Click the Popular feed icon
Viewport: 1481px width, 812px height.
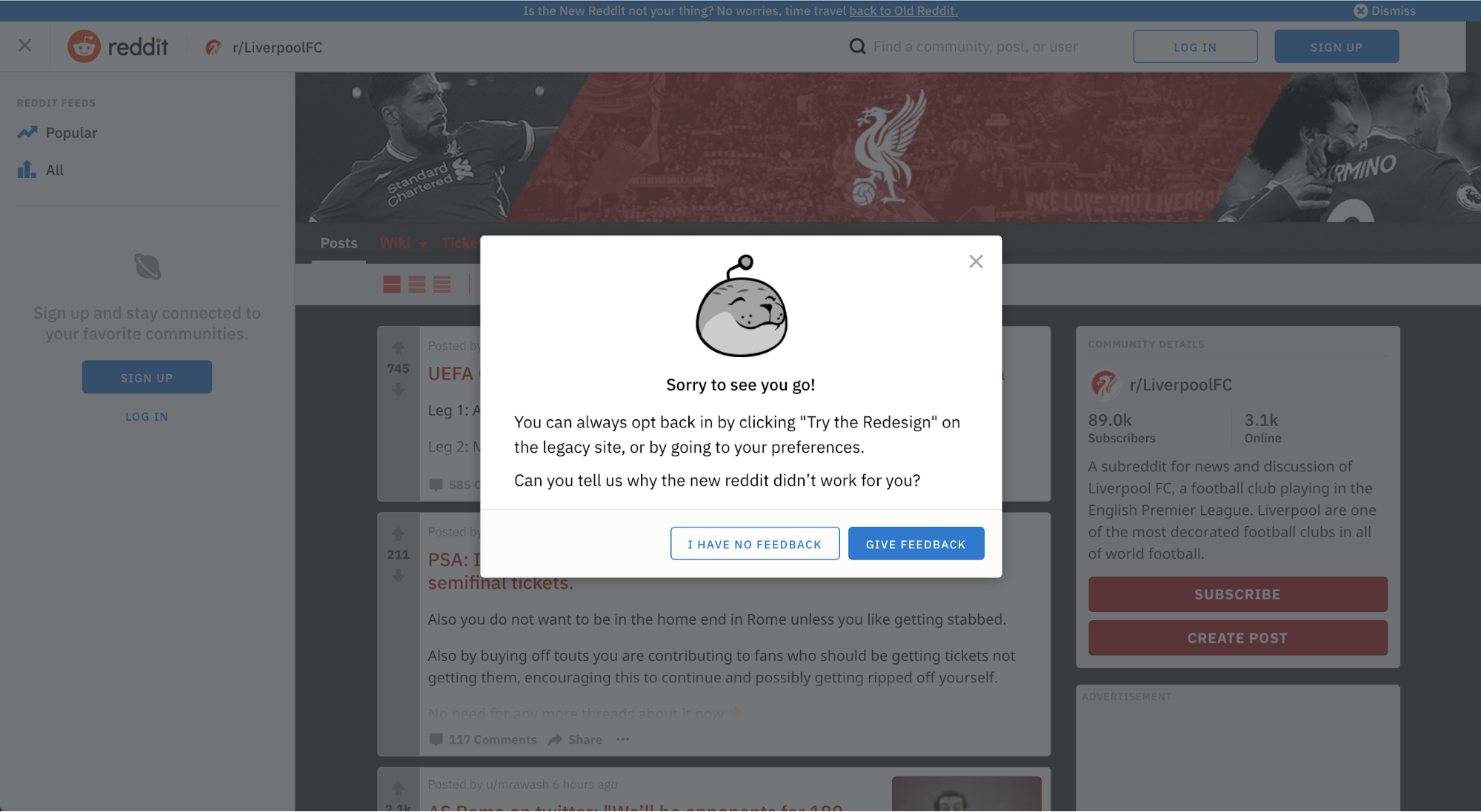[27, 132]
